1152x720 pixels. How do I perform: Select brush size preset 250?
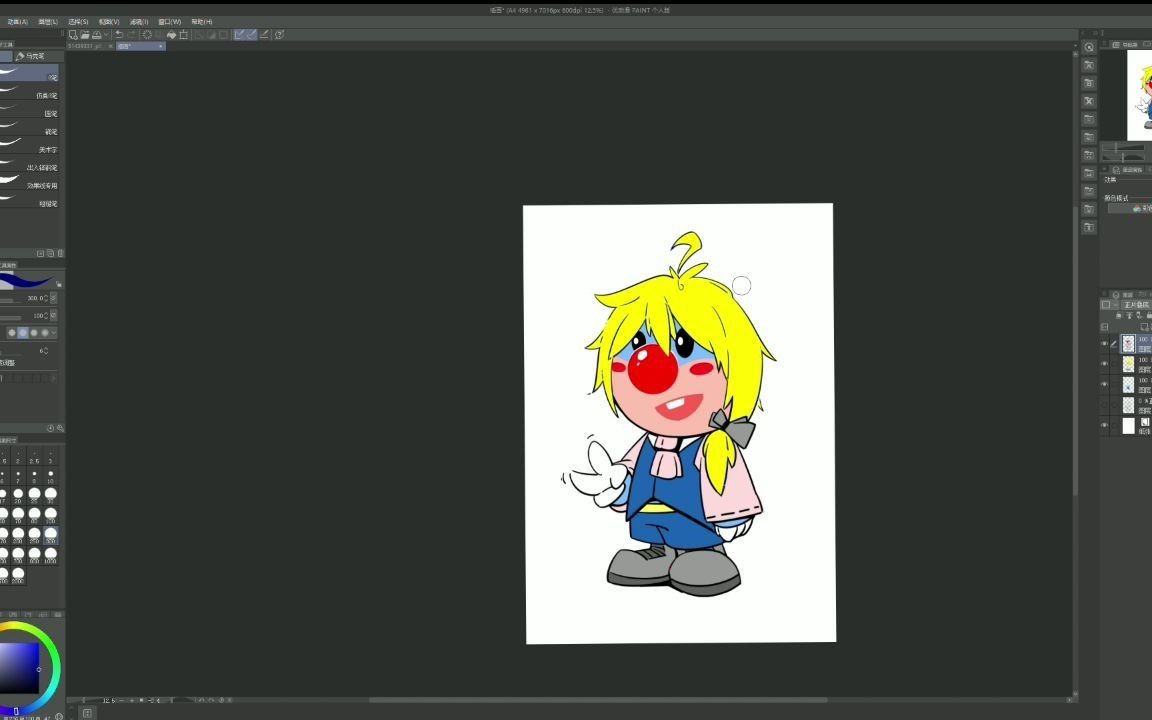tap(35, 534)
